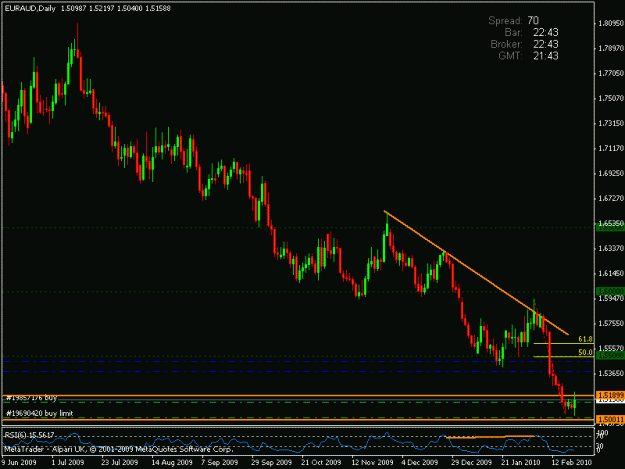Click the MetaTrader Alpari UK copyright text
Viewport: 625px width, 469px height.
click(x=118, y=449)
